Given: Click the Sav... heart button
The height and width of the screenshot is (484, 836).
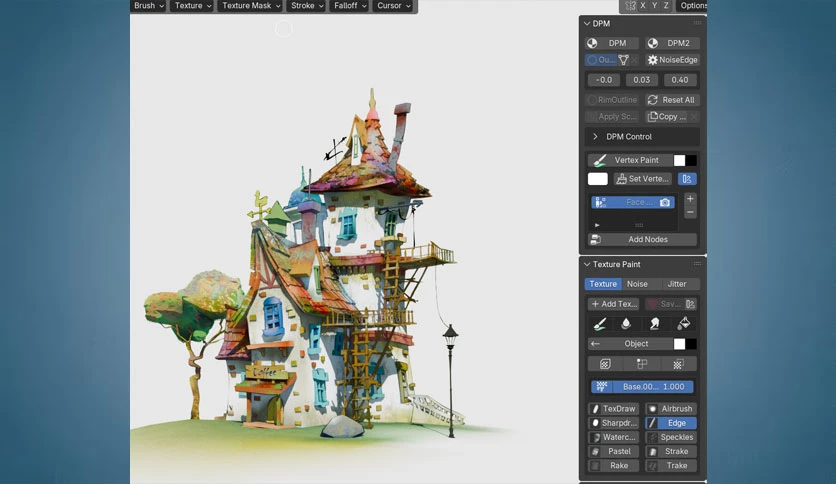Looking at the screenshot, I should 664,304.
